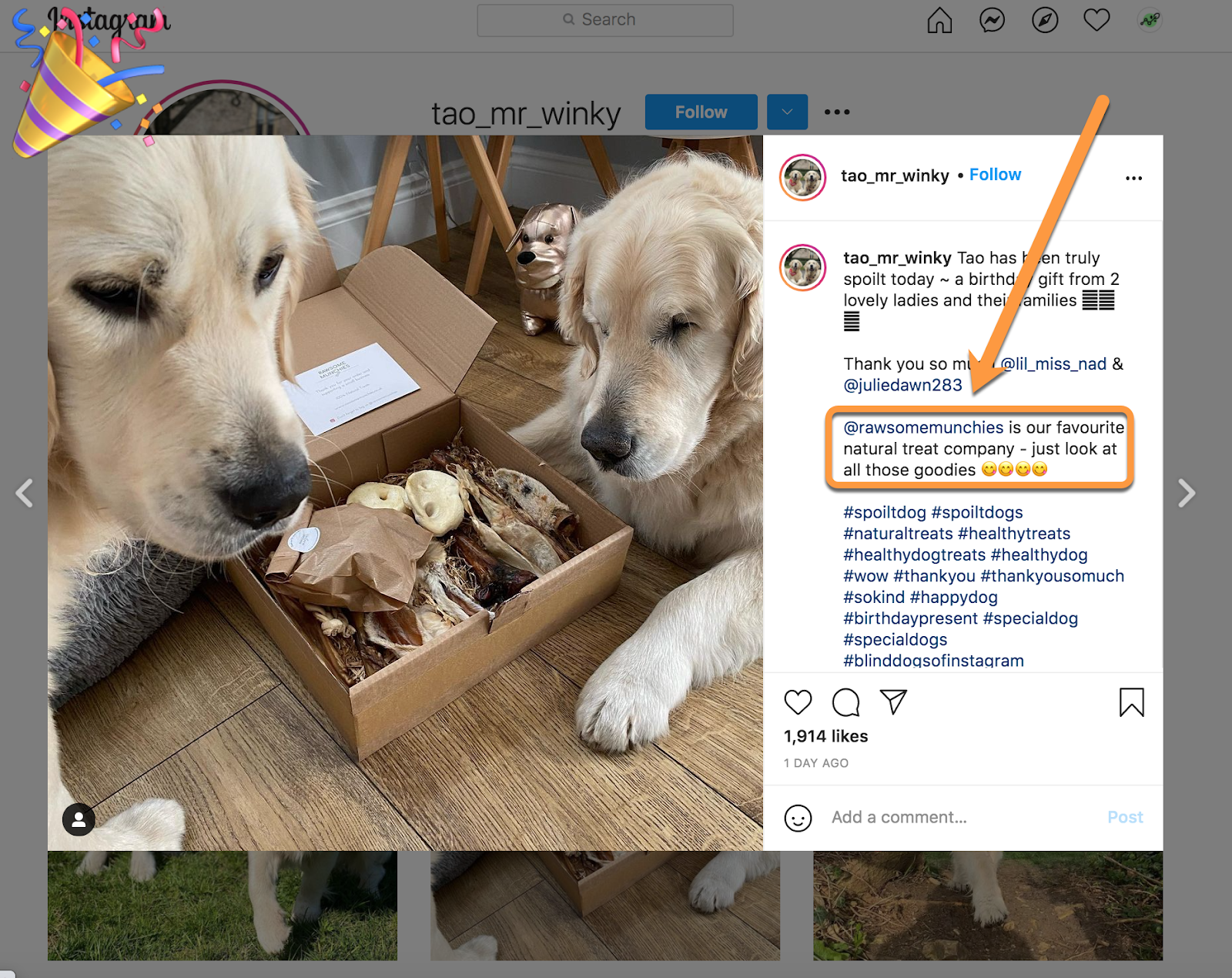
Task: Open activity heart icon in top bar
Action: point(1096,21)
